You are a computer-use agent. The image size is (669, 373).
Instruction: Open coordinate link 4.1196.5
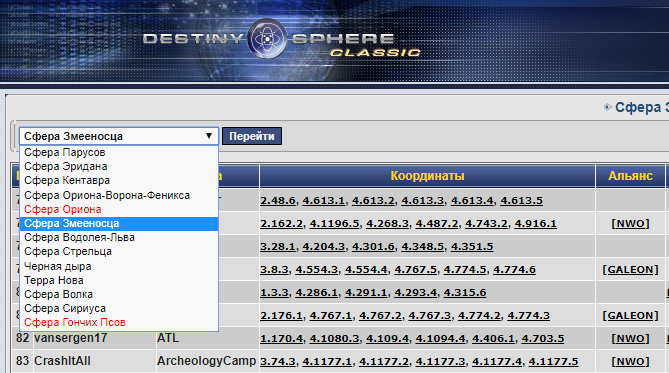pos(334,224)
